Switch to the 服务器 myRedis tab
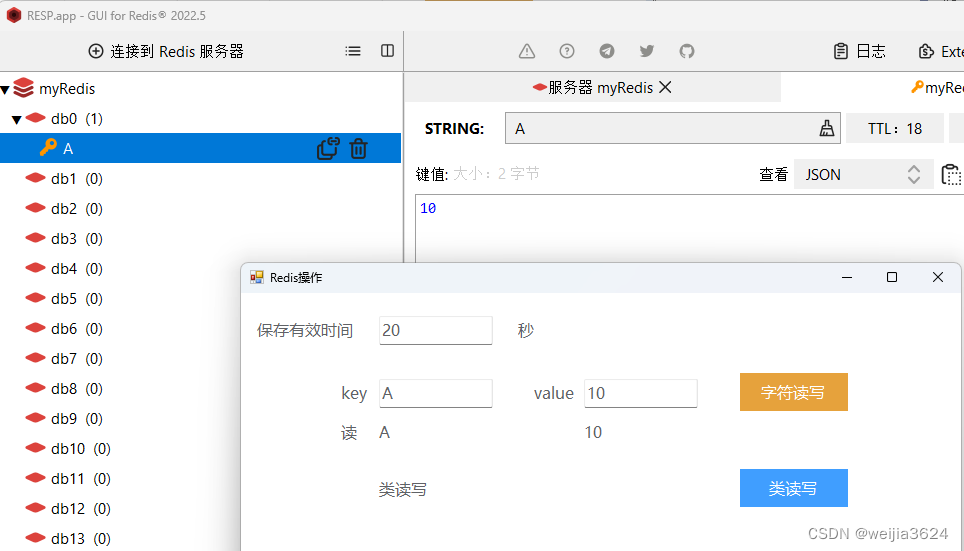The width and height of the screenshot is (964, 551). (593, 87)
